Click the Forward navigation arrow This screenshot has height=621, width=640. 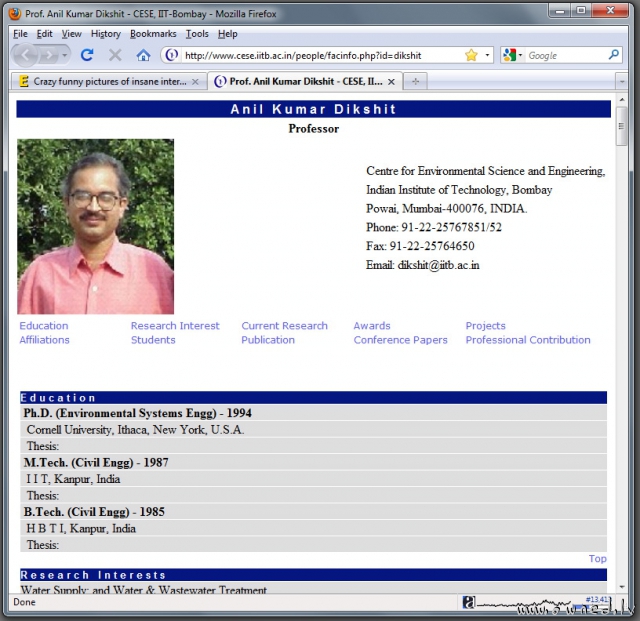pyautogui.click(x=49, y=55)
